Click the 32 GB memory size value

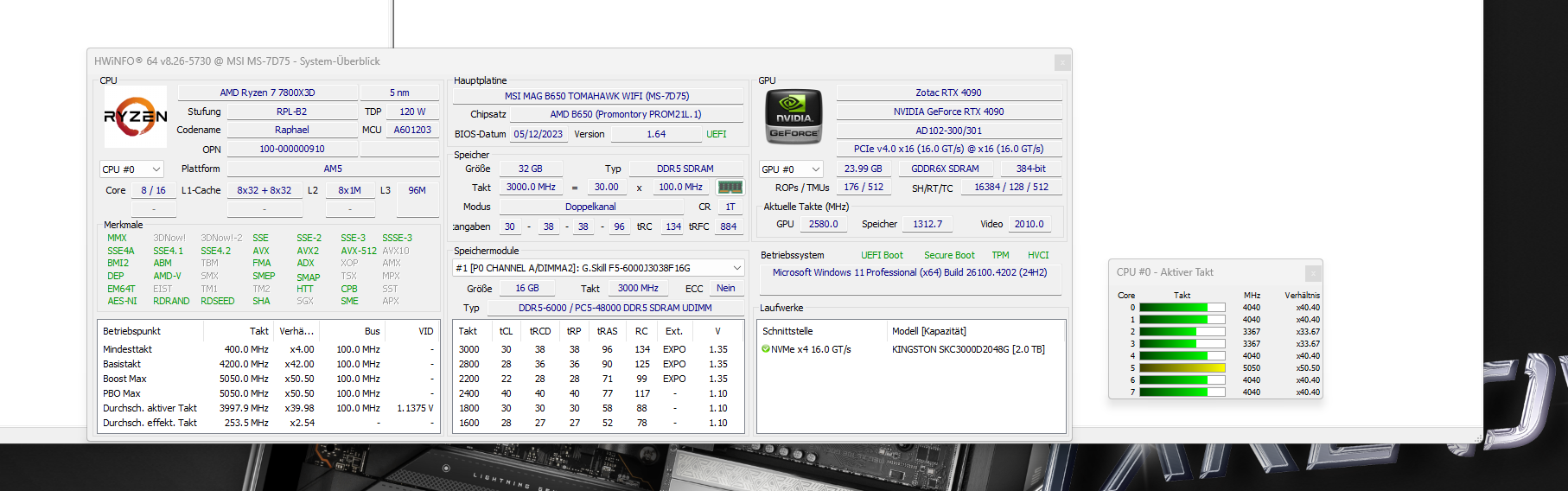pos(530,169)
